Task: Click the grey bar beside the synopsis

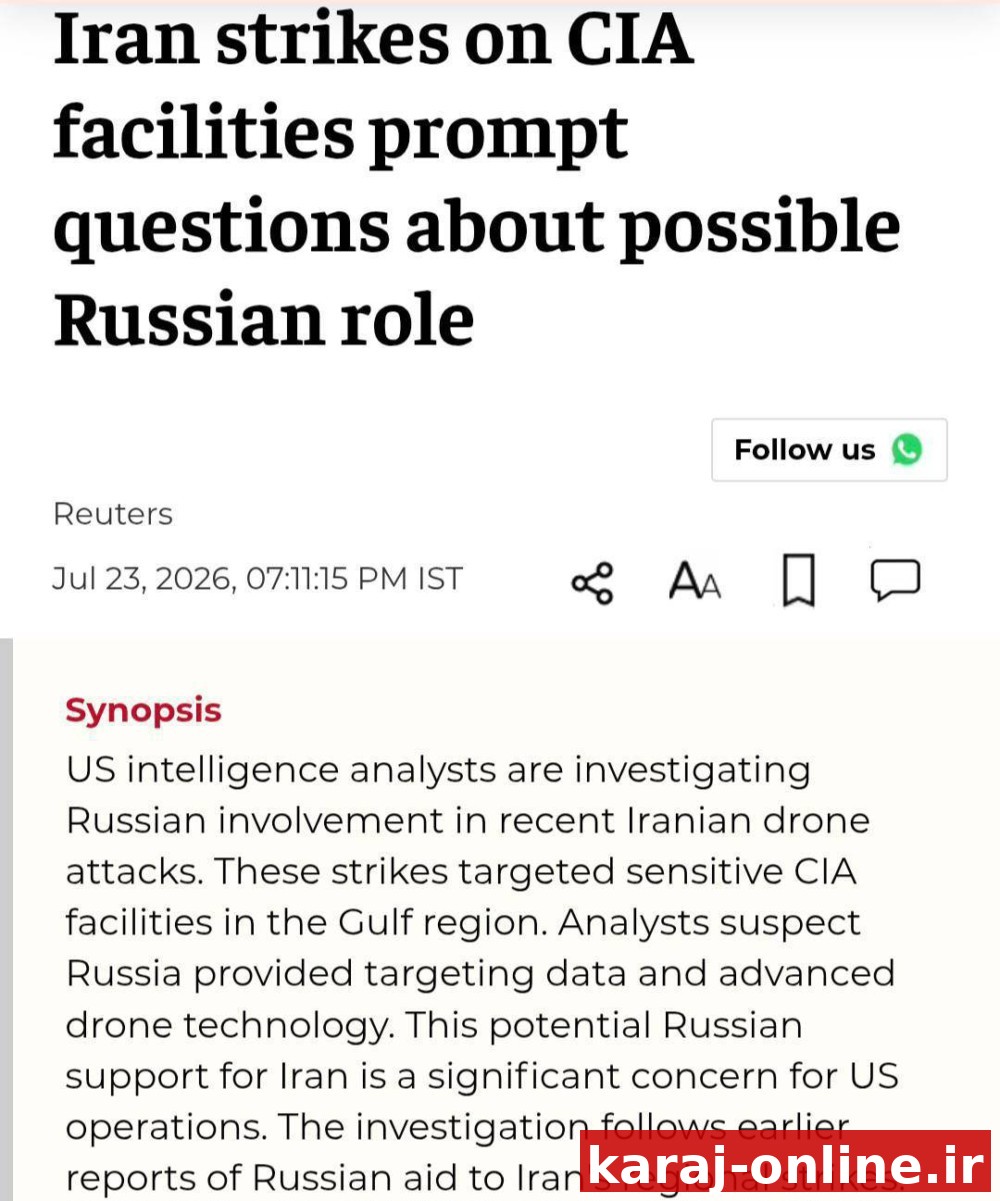Action: point(6,919)
